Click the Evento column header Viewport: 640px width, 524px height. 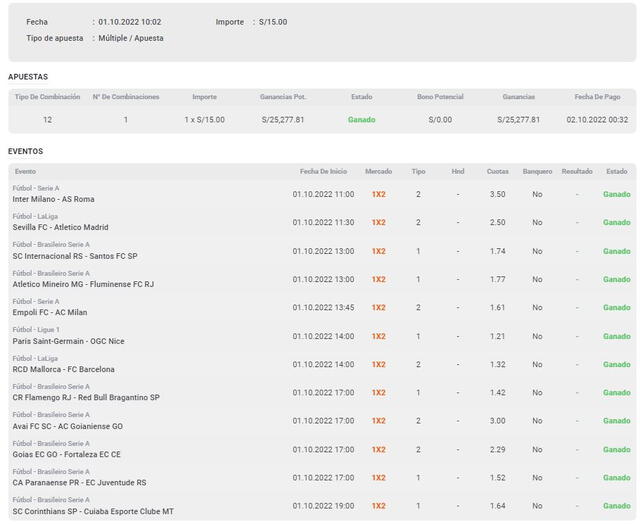[x=25, y=171]
